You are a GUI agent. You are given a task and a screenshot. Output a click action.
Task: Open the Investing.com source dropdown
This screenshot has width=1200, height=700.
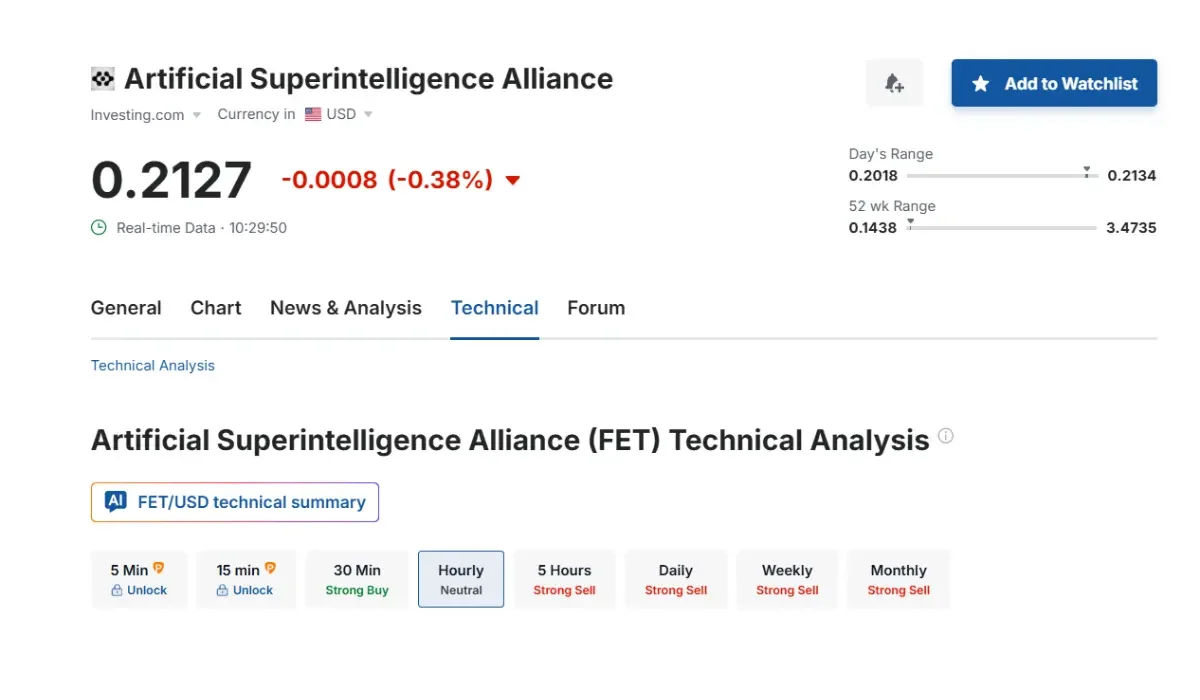tap(197, 115)
